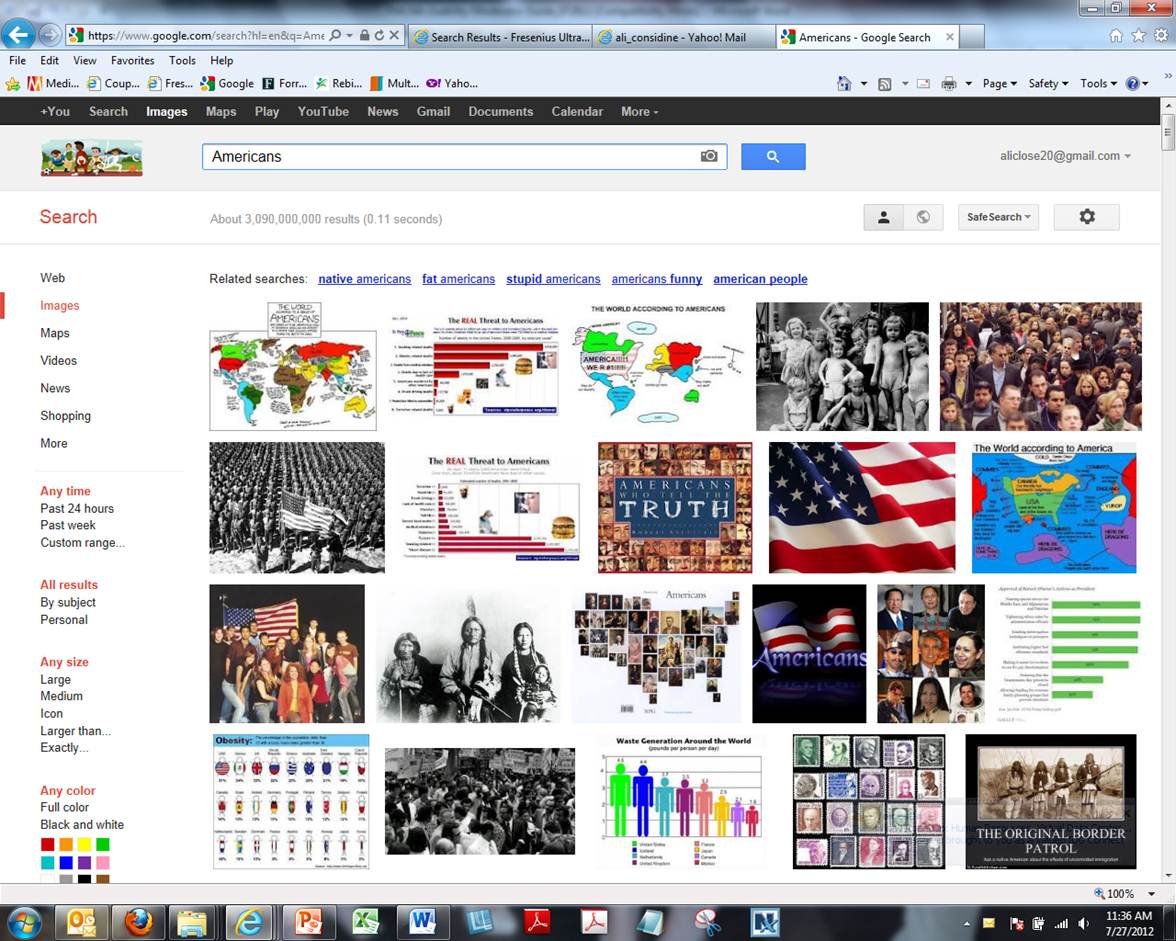Open the IE home icon
Viewport: 1176px width, 941px height.
coord(1116,36)
